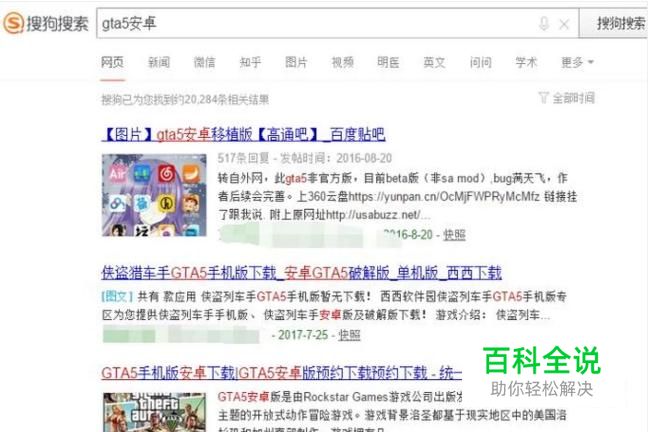
Task: Switch to the 新闻 tab
Action: coord(159,62)
